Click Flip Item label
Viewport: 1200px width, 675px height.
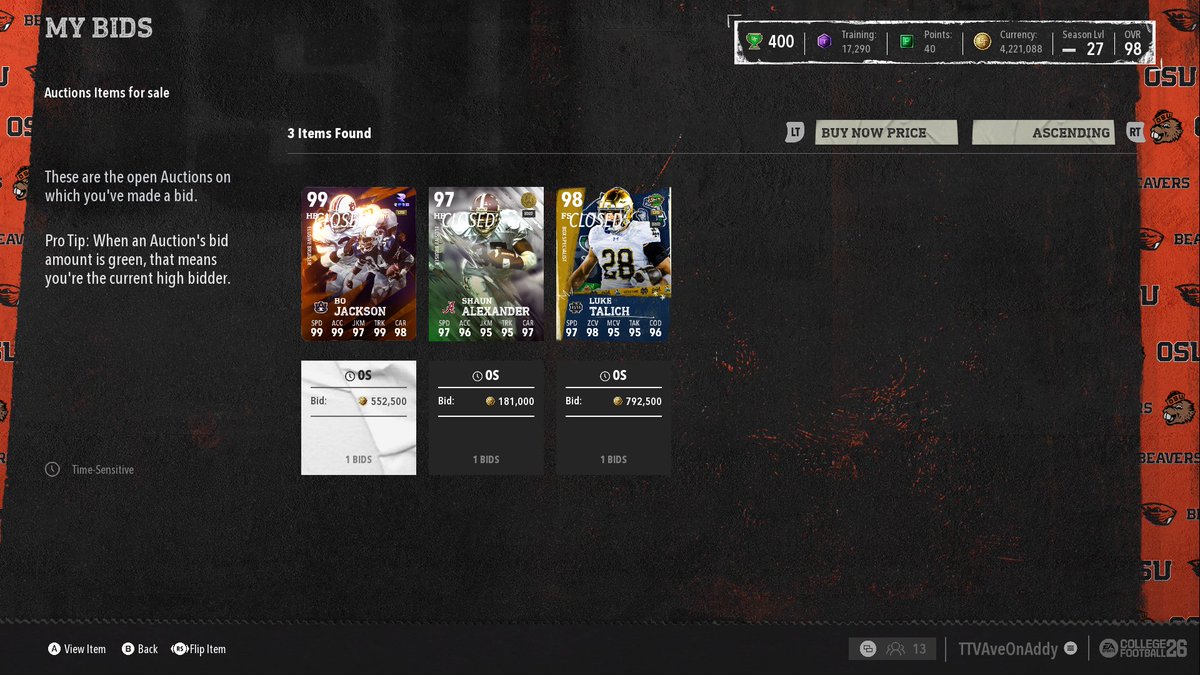click(208, 649)
